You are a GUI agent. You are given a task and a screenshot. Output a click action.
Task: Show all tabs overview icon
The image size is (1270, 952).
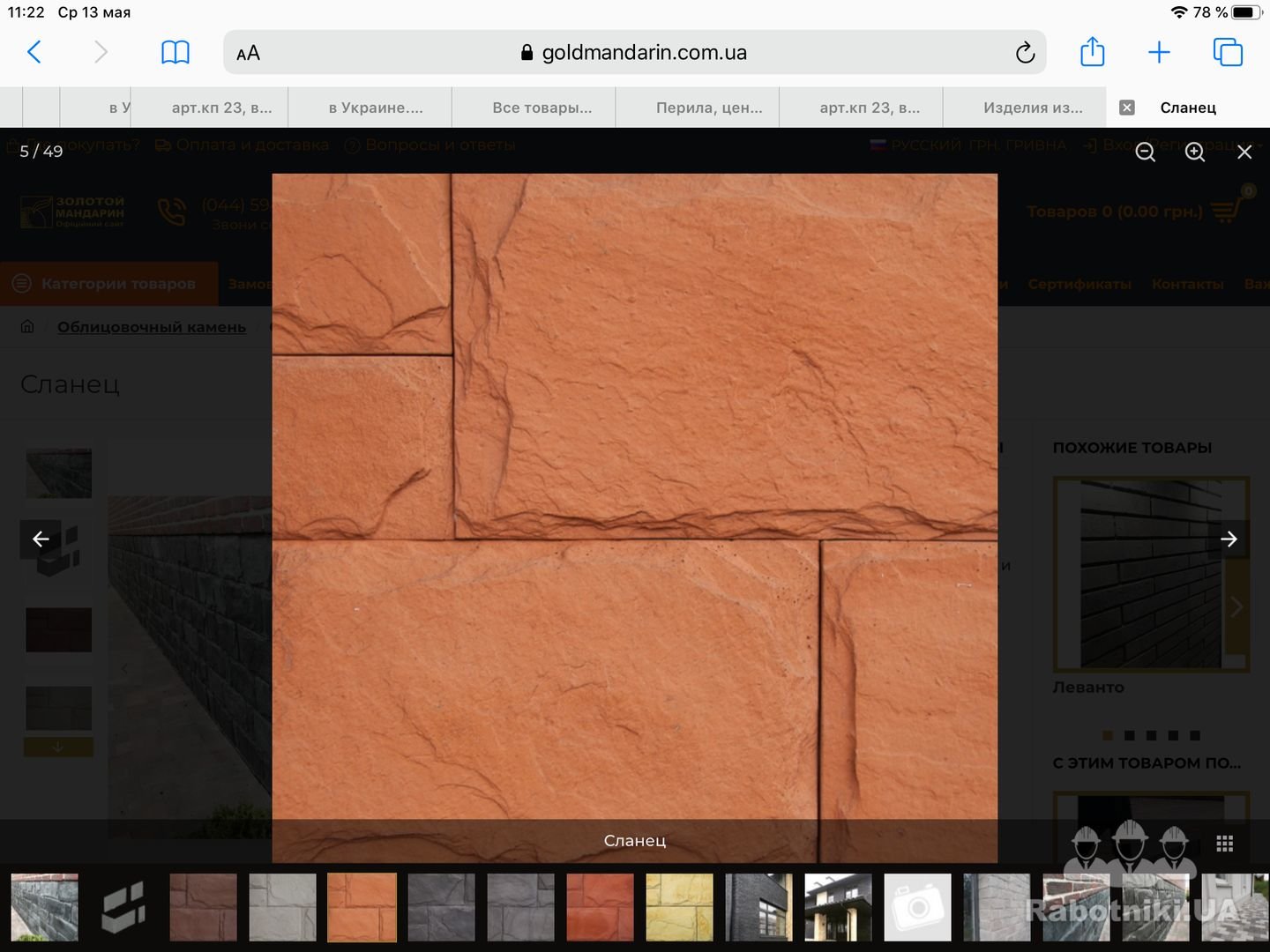tap(1228, 52)
